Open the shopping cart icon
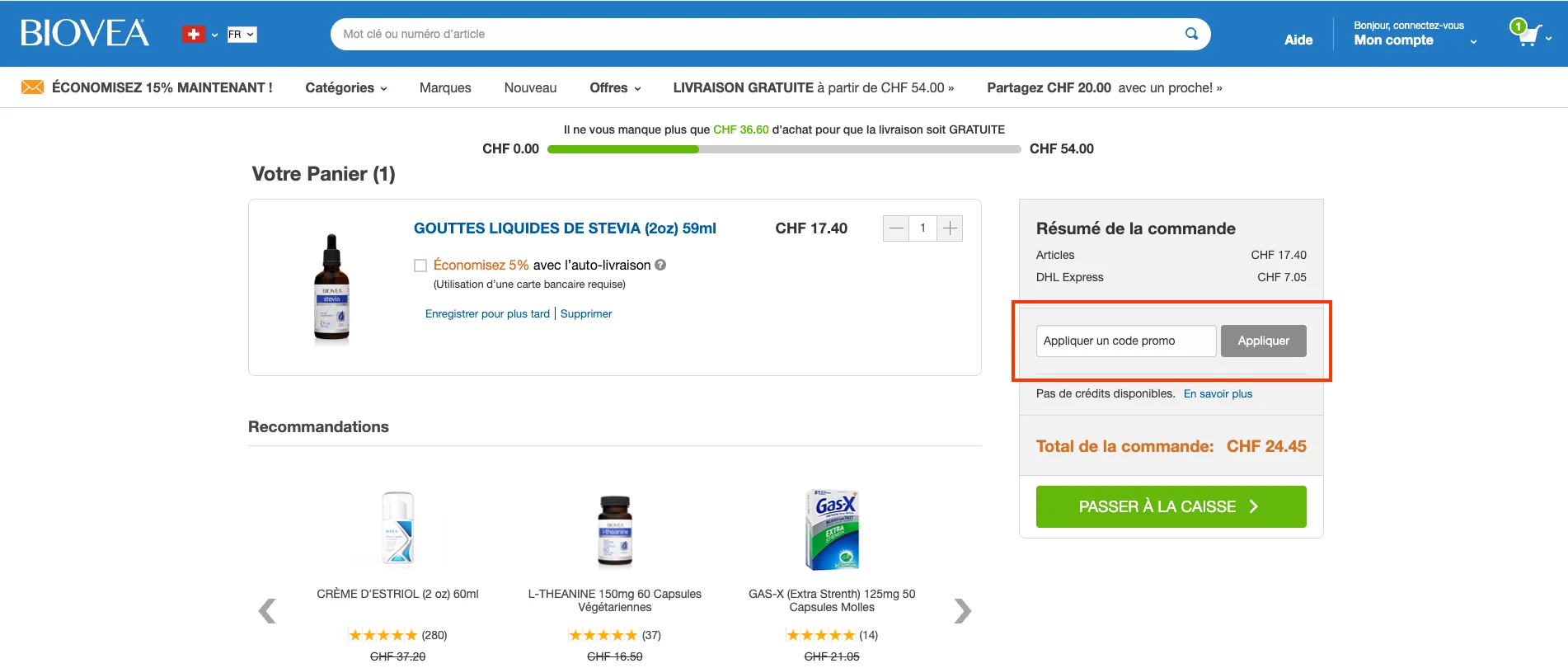 (x=1529, y=35)
